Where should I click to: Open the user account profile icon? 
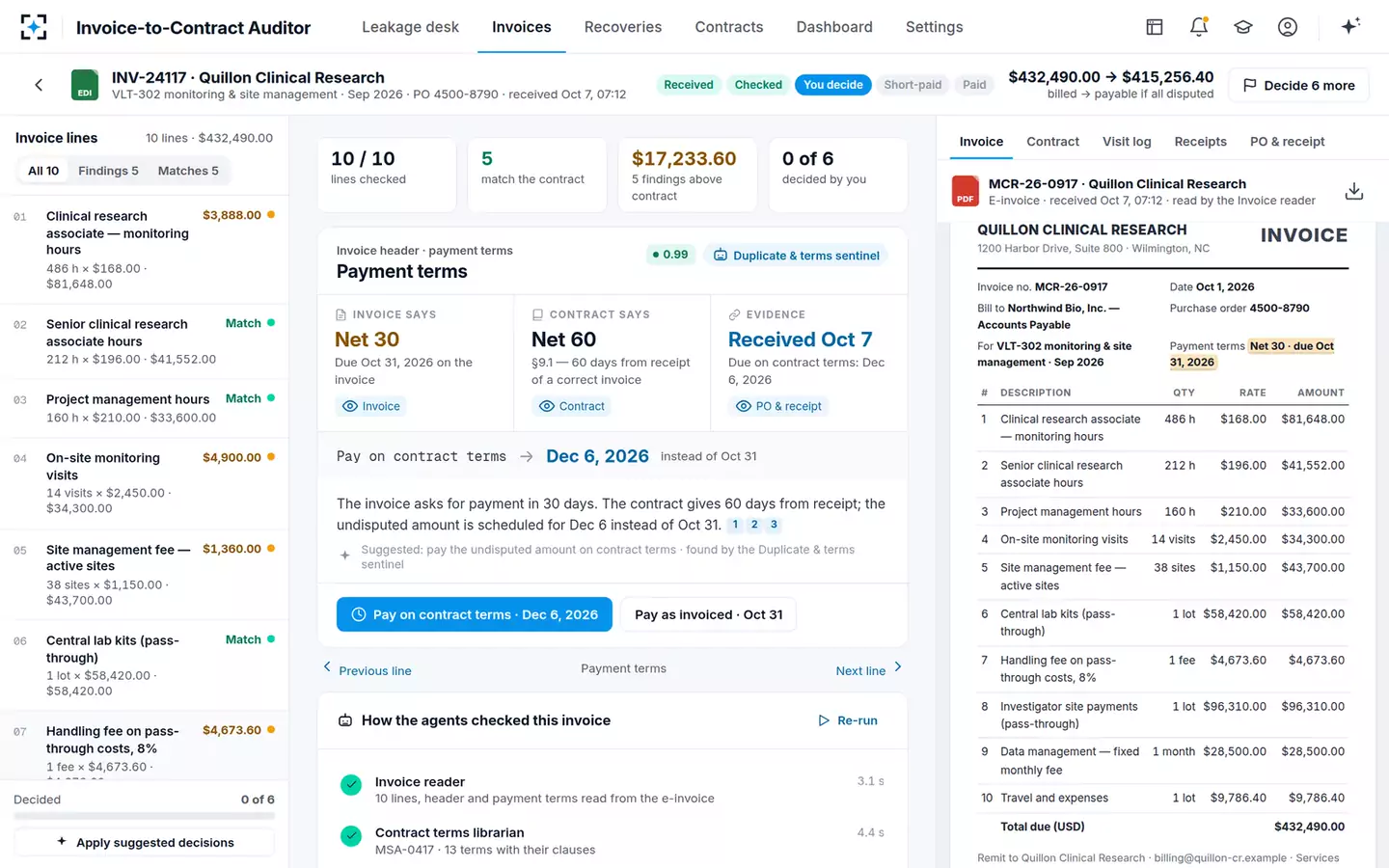click(1288, 27)
